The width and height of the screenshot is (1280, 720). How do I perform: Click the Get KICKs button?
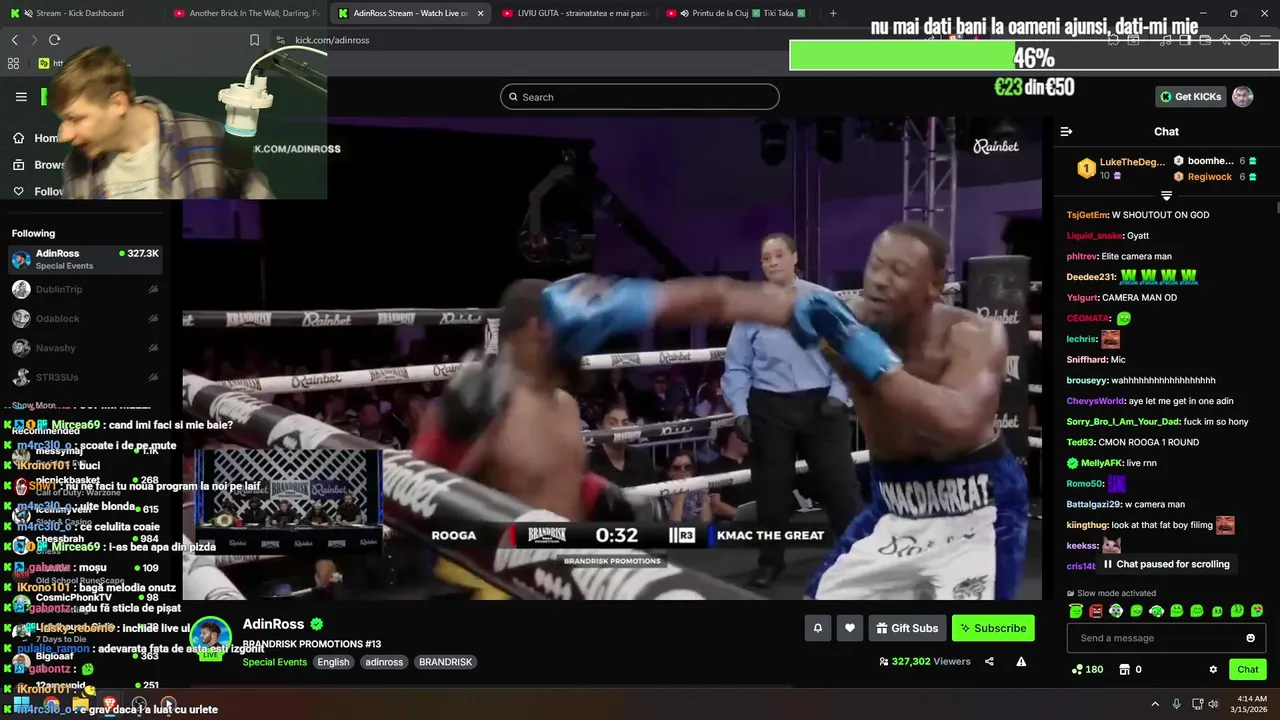1190,97
